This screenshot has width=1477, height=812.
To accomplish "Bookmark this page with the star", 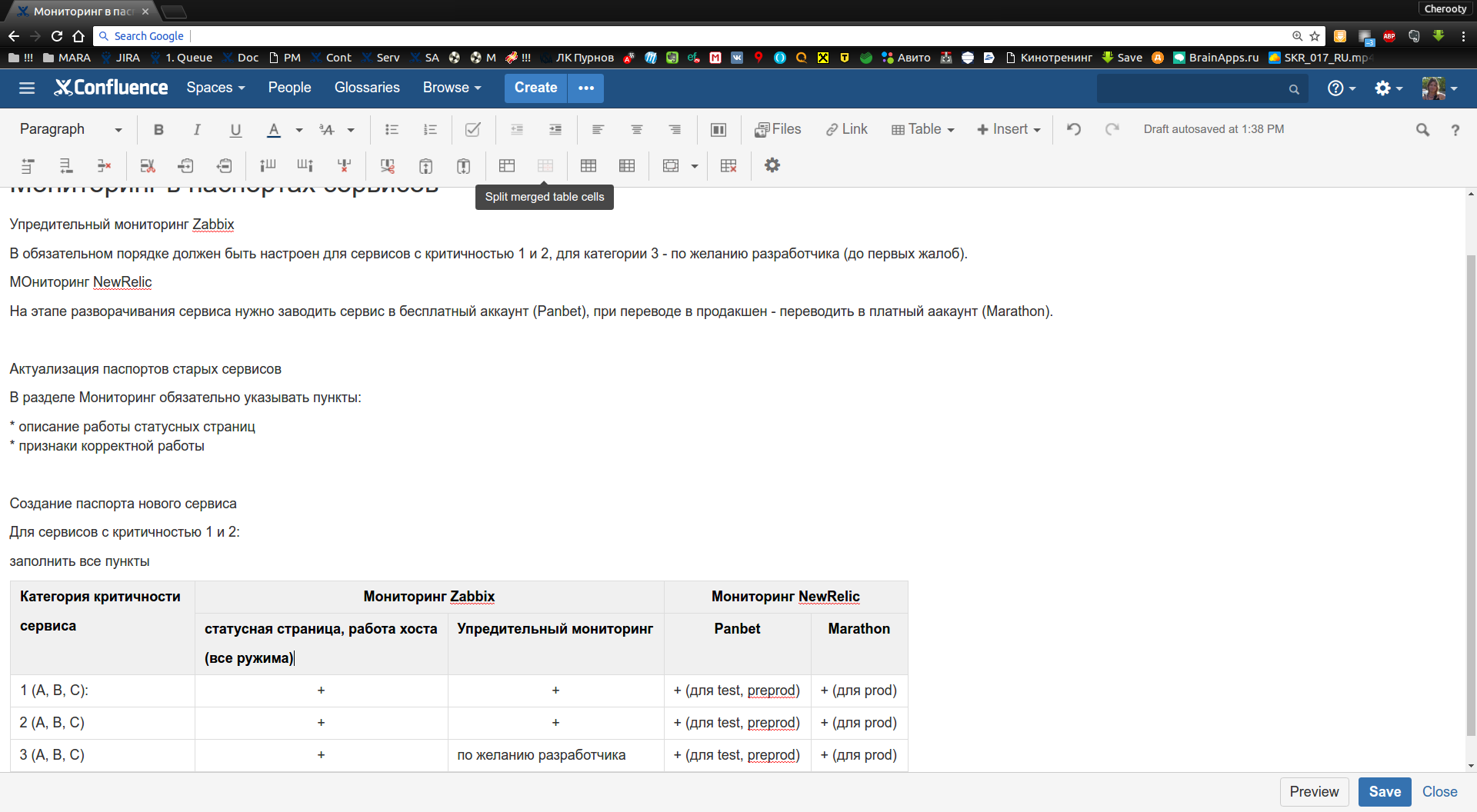I will [x=1315, y=36].
